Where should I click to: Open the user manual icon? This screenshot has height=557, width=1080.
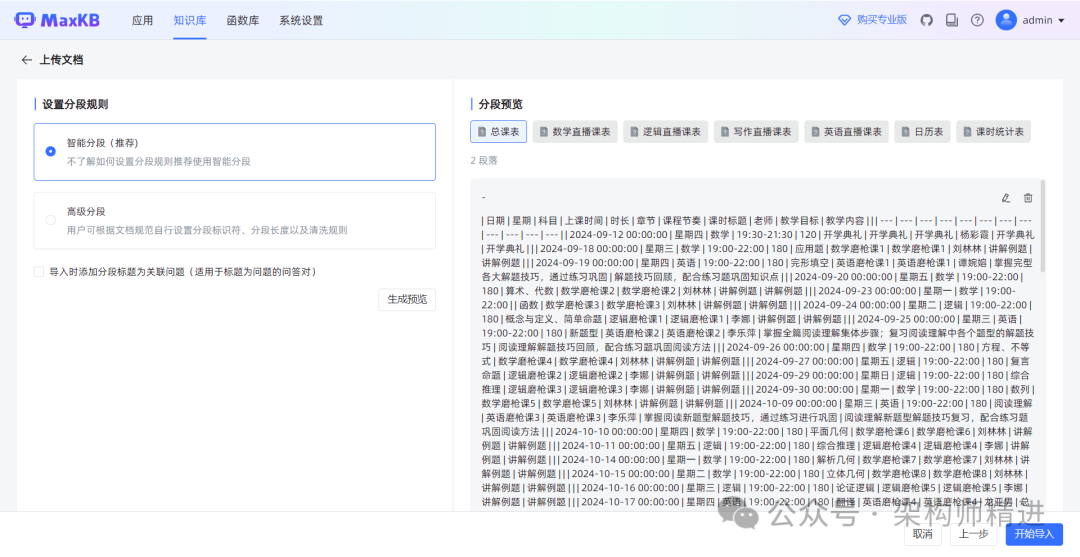(x=952, y=20)
